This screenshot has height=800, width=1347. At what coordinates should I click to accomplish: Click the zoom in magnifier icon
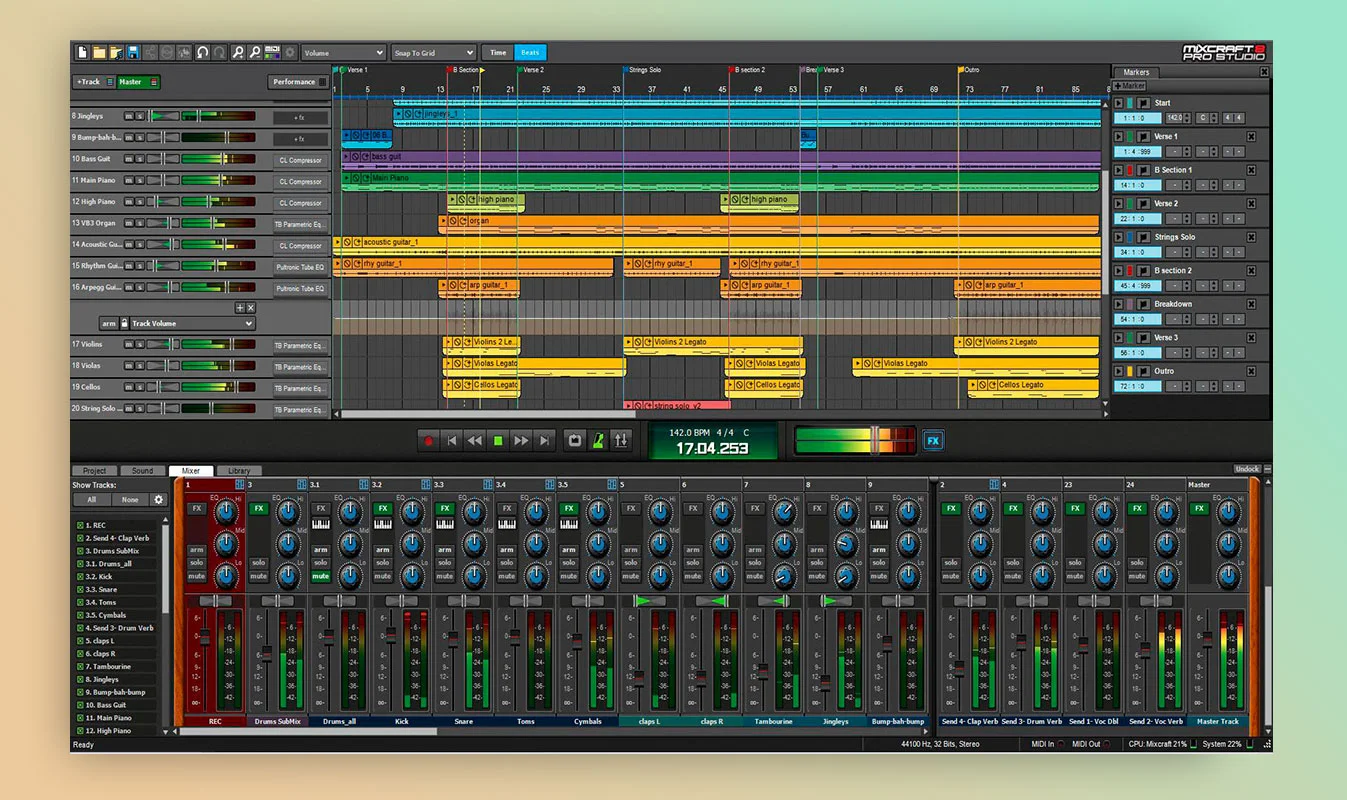[x=238, y=53]
